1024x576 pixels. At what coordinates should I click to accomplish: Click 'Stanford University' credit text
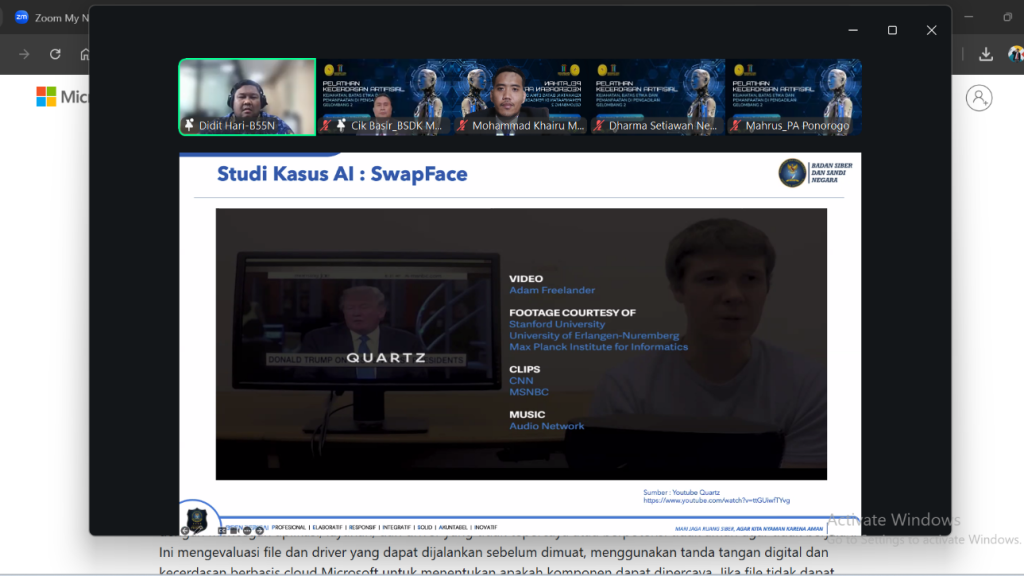tap(557, 324)
